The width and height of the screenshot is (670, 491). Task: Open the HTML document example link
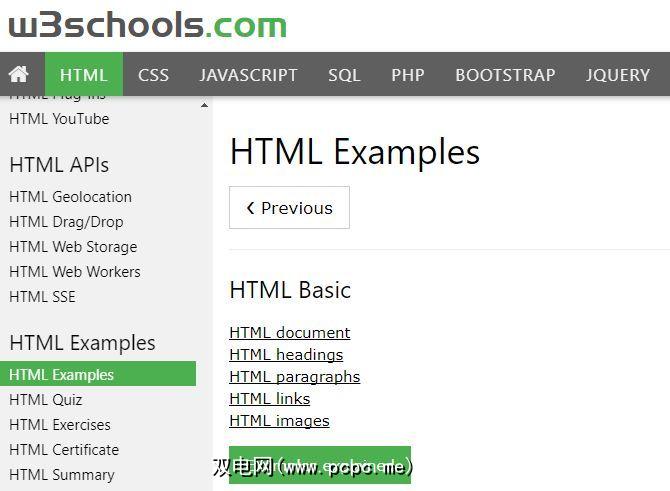pyautogui.click(x=289, y=333)
